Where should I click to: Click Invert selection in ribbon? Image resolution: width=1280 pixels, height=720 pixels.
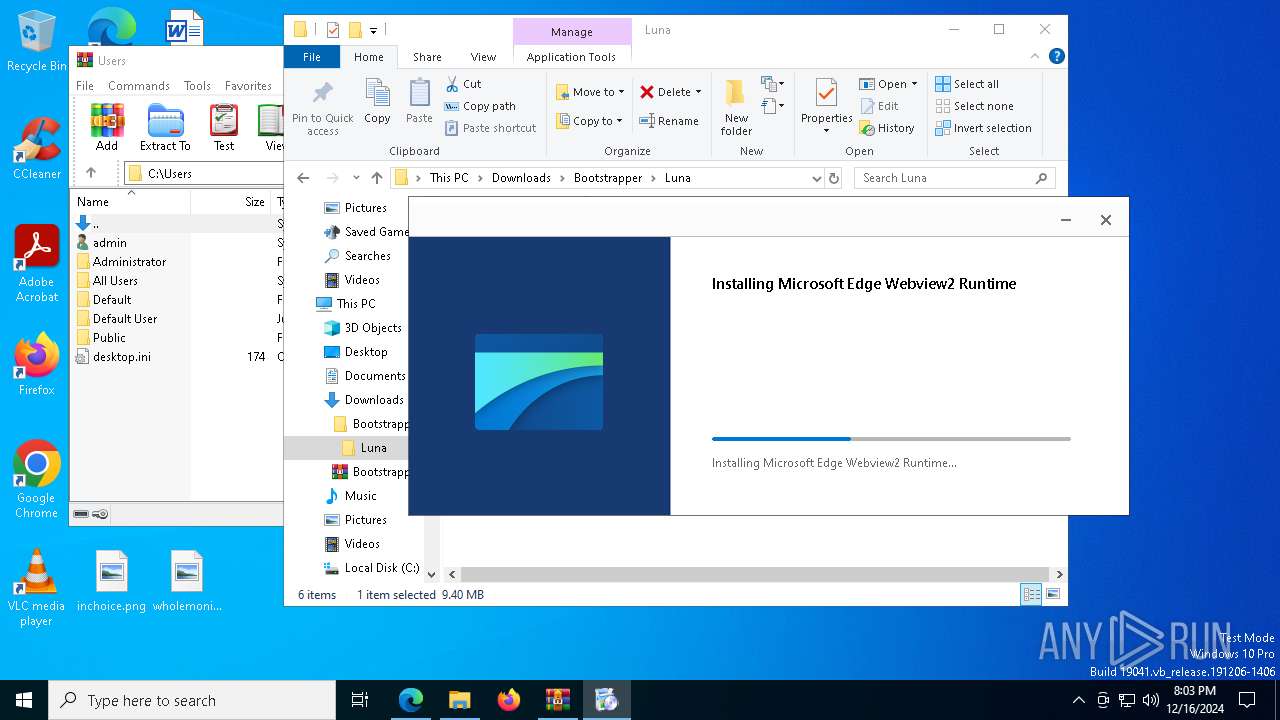[983, 128]
